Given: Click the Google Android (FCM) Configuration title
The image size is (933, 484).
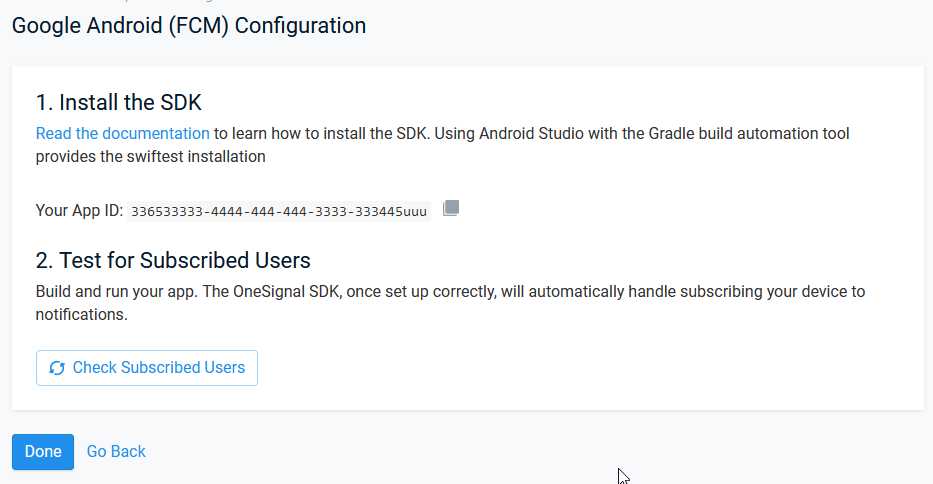Looking at the screenshot, I should coord(189,26).
